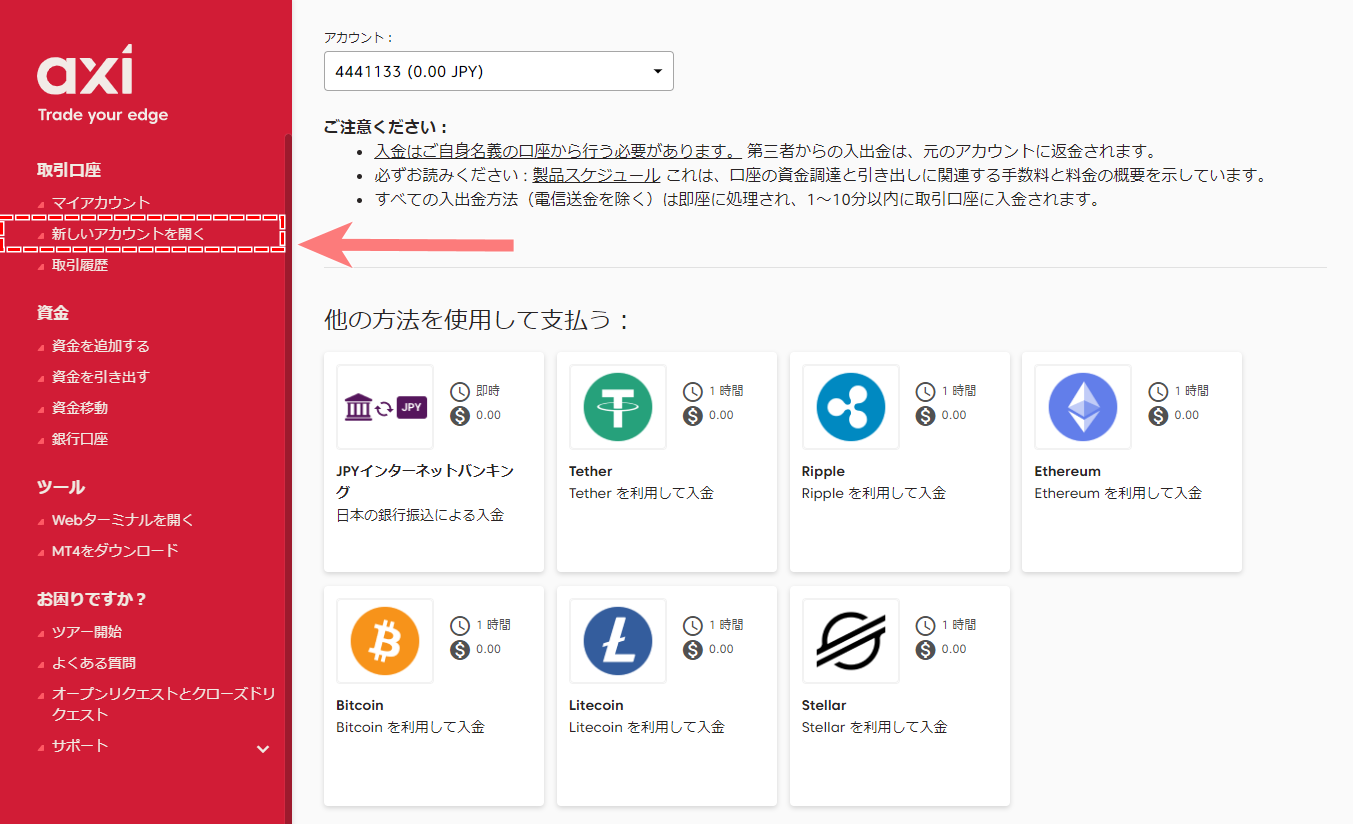Image resolution: width=1353 pixels, height=824 pixels.
Task: Click the clock icon on Litecoin card
Action: click(x=693, y=626)
